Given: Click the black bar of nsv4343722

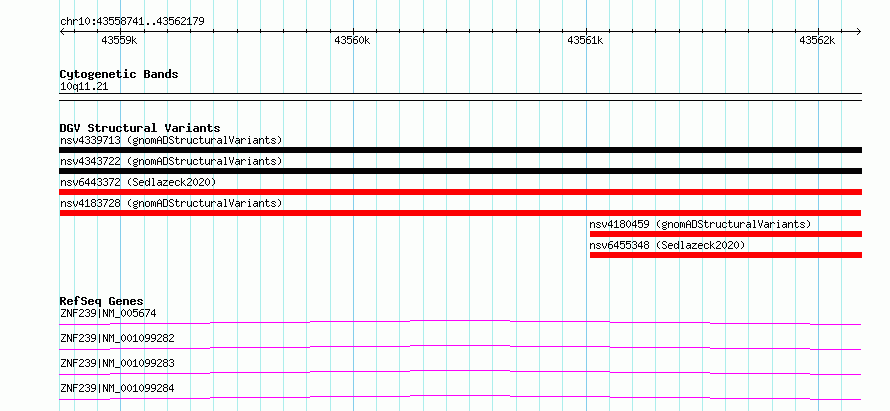Looking at the screenshot, I should (x=460, y=171).
